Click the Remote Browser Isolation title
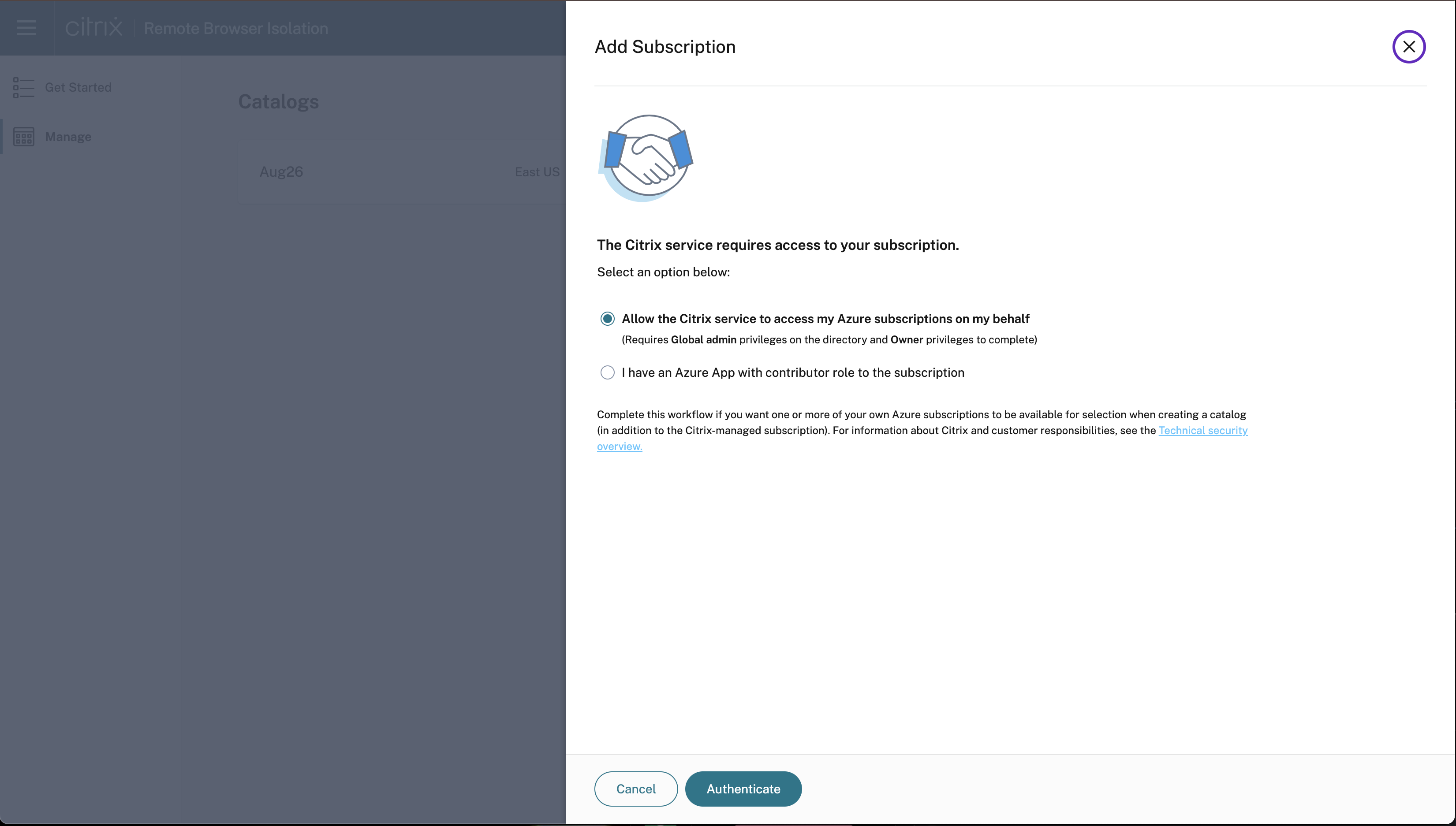This screenshot has width=1456, height=826. tap(235, 28)
